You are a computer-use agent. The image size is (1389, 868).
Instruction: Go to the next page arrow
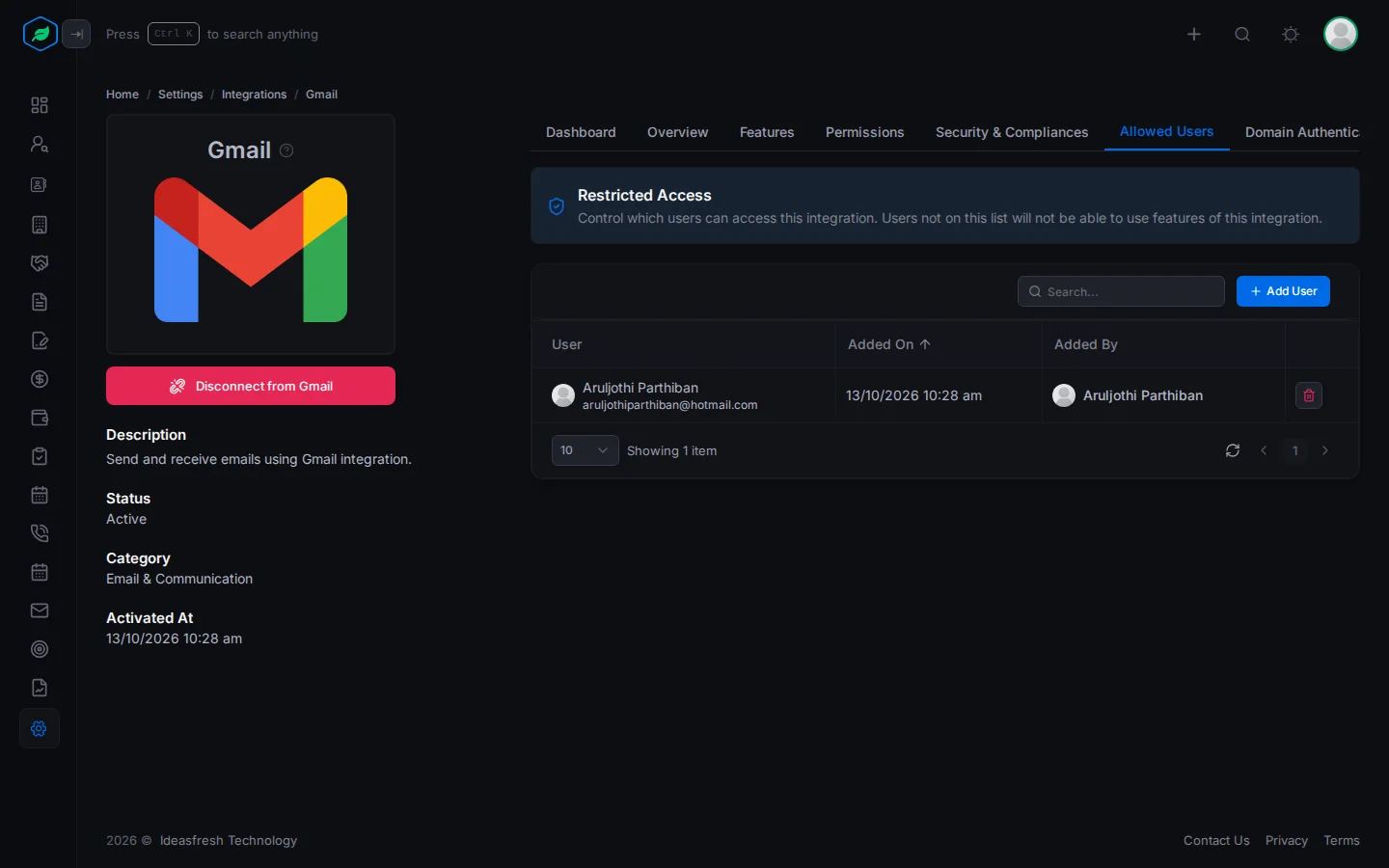click(1325, 450)
